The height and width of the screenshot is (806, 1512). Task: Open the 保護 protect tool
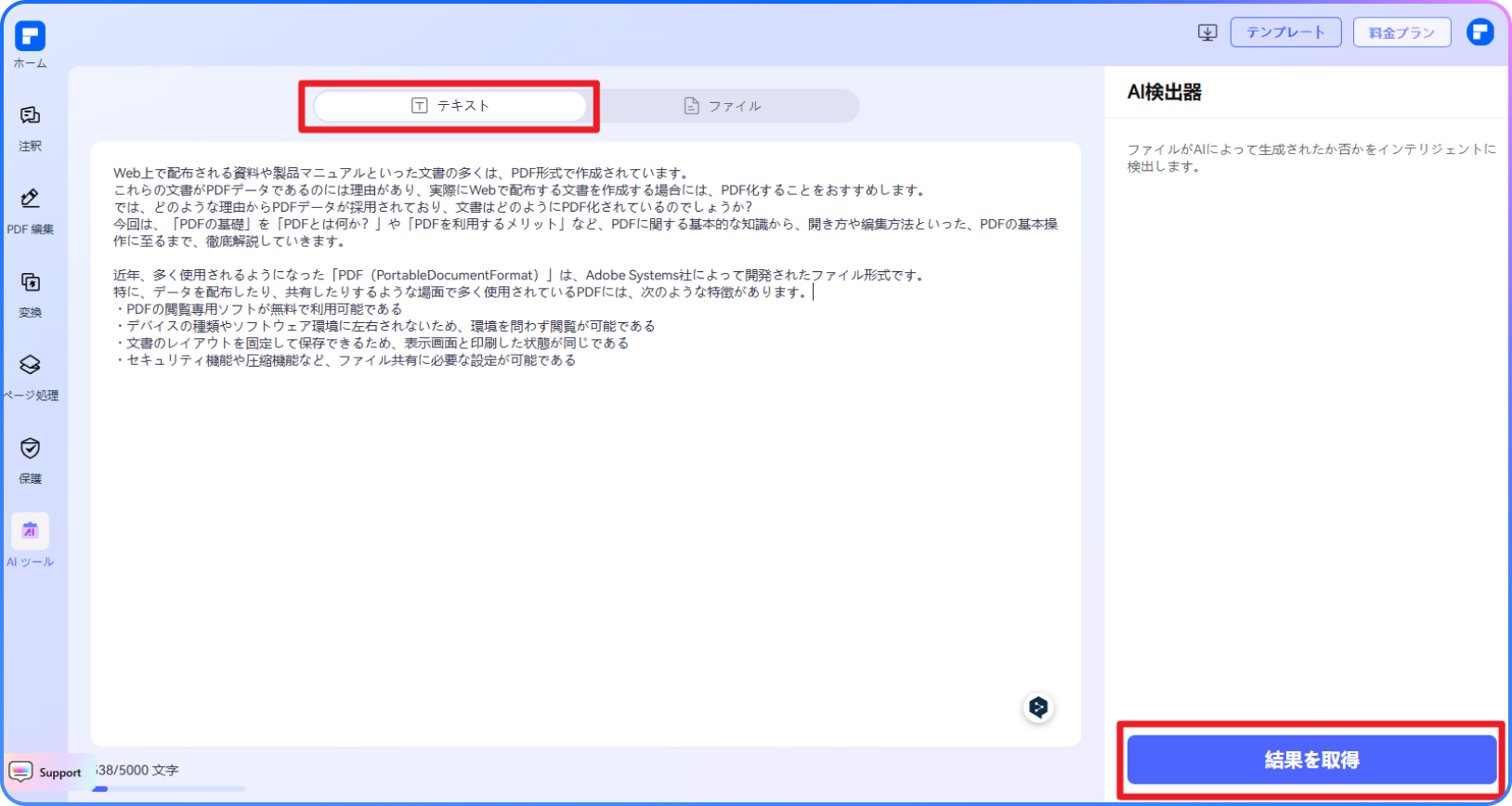(x=30, y=461)
